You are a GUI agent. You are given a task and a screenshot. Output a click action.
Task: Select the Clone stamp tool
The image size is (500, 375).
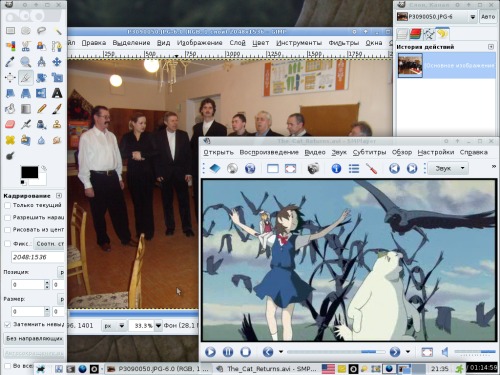pyautogui.click(x=57, y=124)
